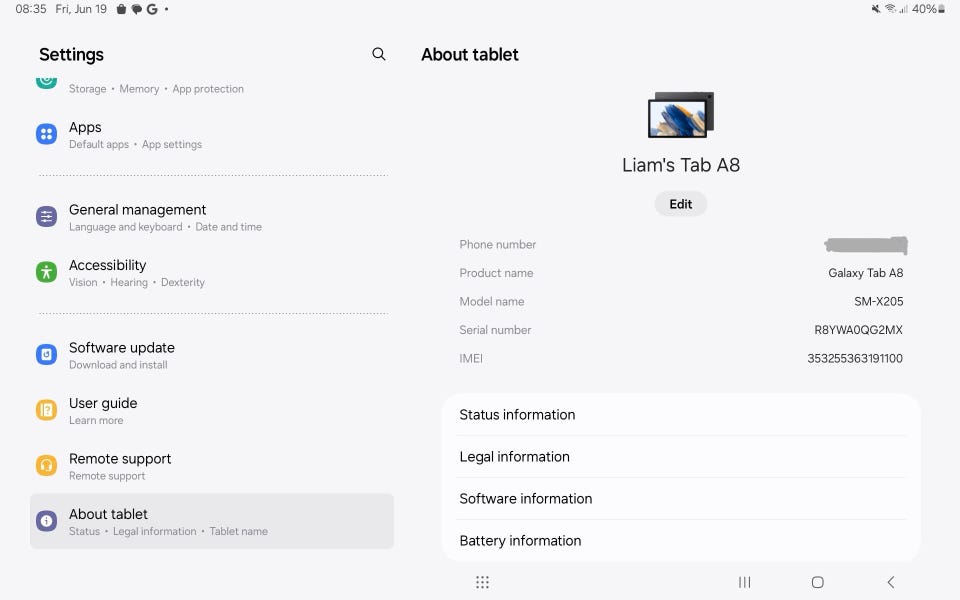Viewport: 960px width, 600px height.
Task: Tap the Galaxy Tab A8 device image
Action: [x=681, y=114]
